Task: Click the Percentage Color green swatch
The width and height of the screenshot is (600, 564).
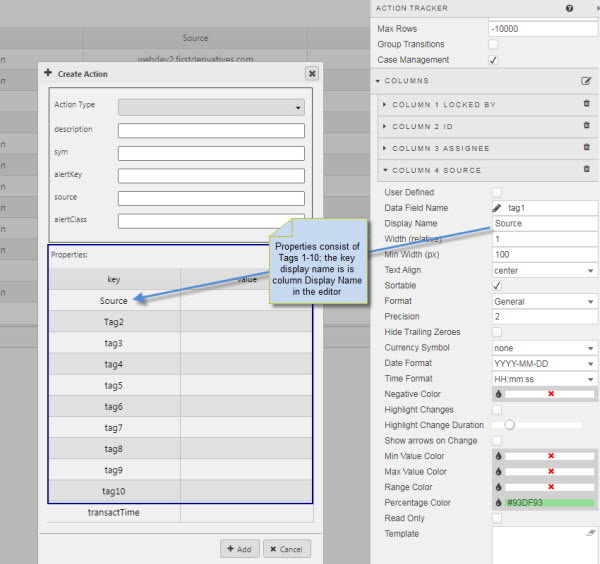Action: pos(548,503)
